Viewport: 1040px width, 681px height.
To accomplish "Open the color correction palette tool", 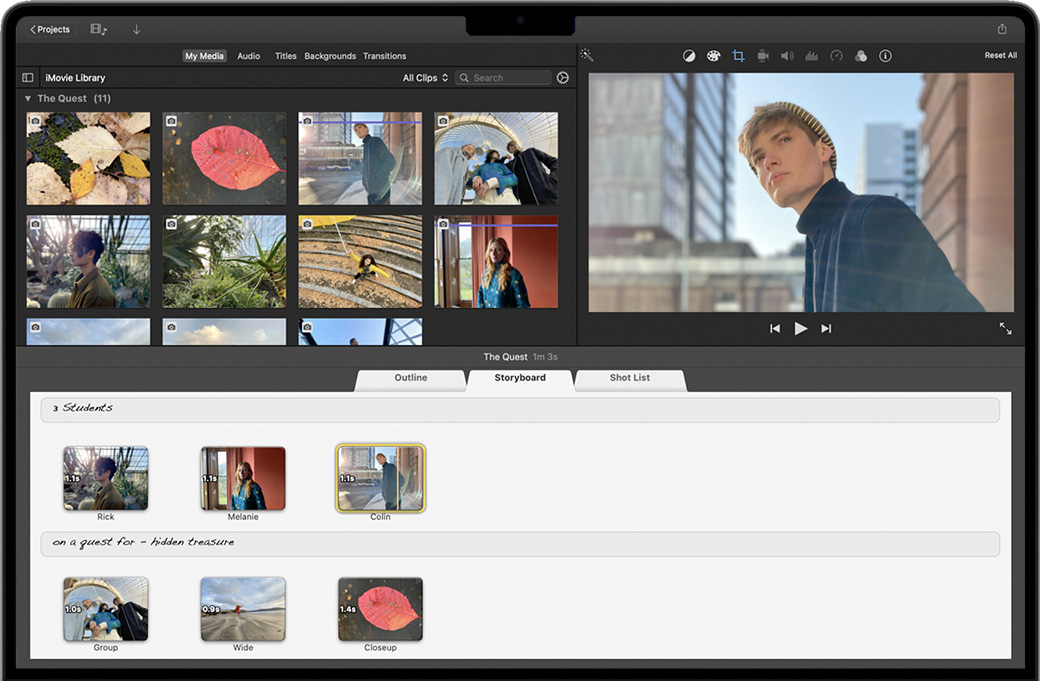I will (713, 56).
